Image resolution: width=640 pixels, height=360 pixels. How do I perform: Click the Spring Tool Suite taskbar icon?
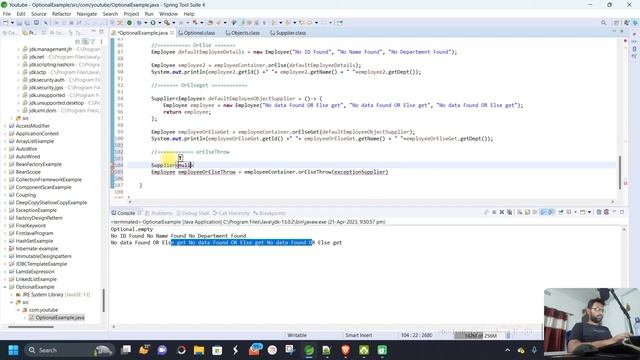click(x=309, y=350)
